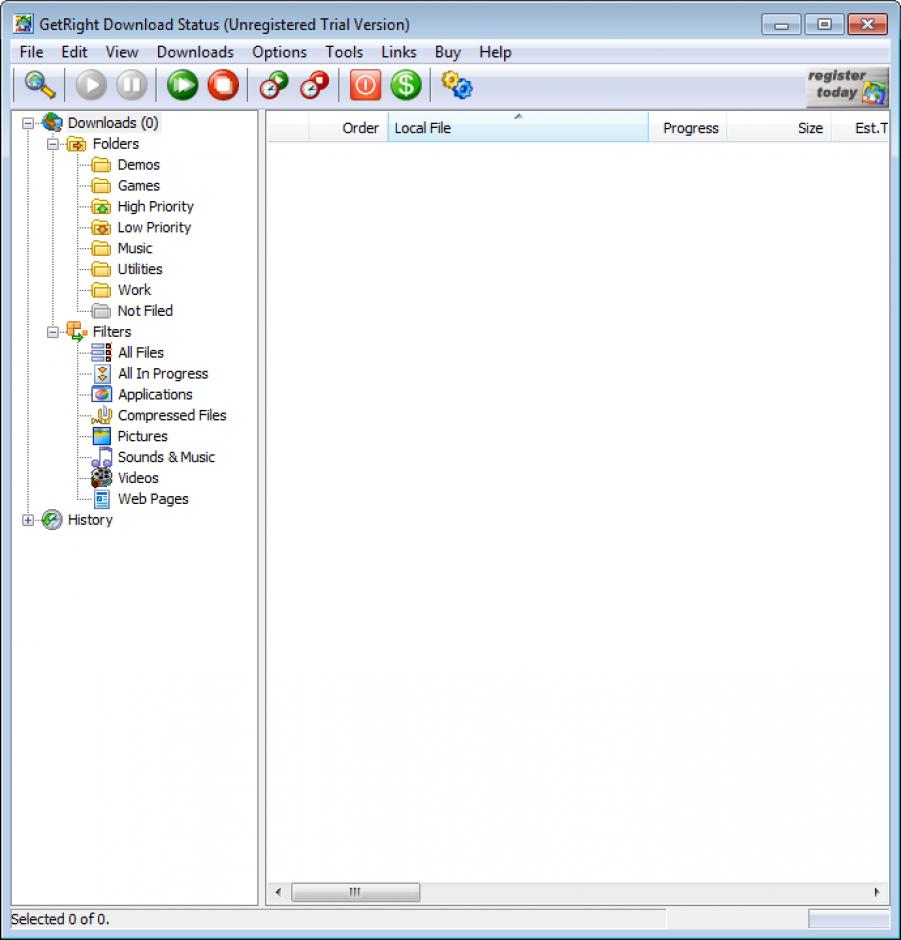Screen dimensions: 901x940
Task: Select the Music folder label
Action: [135, 248]
